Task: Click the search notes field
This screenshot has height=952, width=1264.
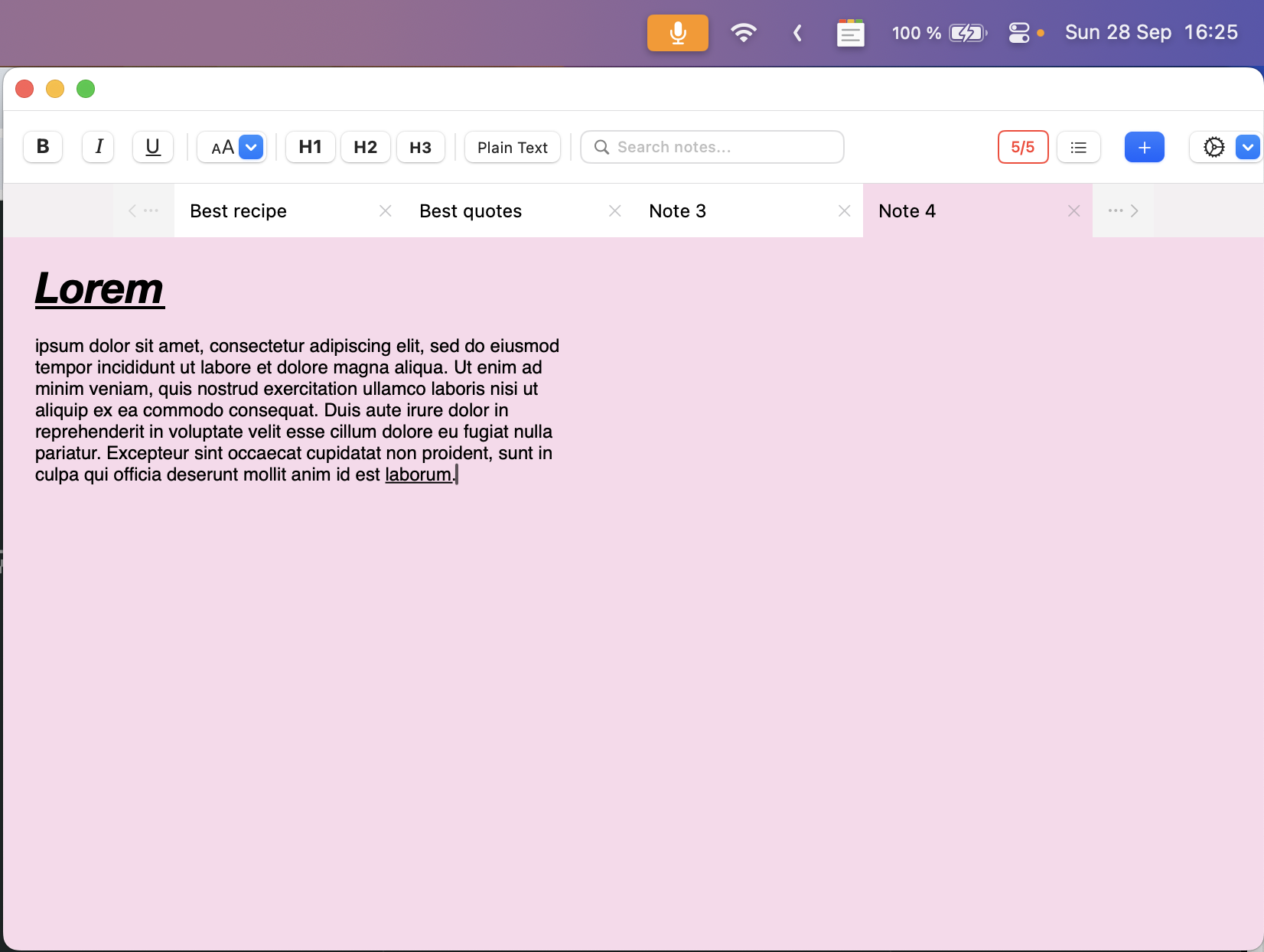Action: tap(711, 146)
